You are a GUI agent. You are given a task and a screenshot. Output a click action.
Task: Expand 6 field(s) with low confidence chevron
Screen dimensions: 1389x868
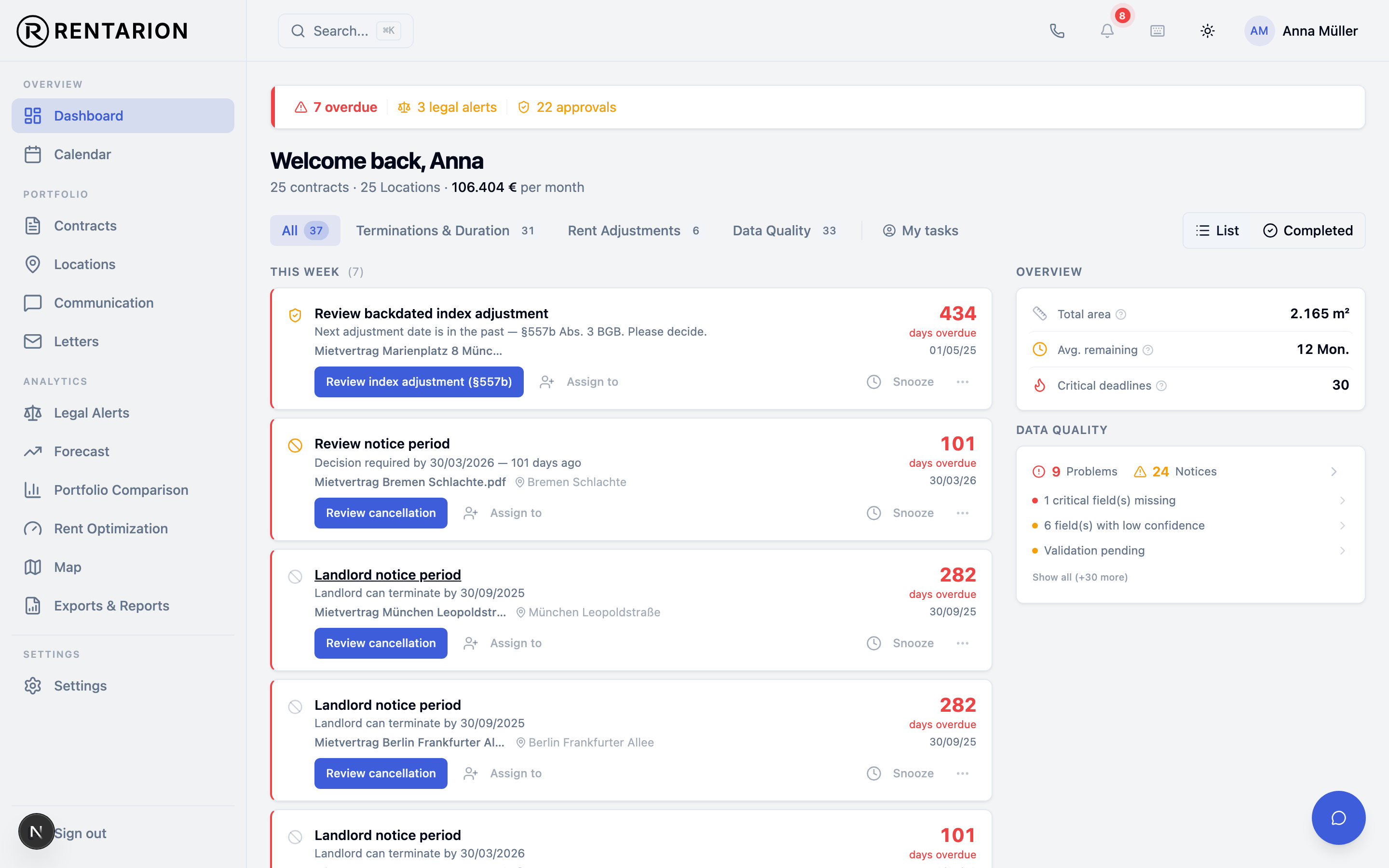click(1343, 525)
